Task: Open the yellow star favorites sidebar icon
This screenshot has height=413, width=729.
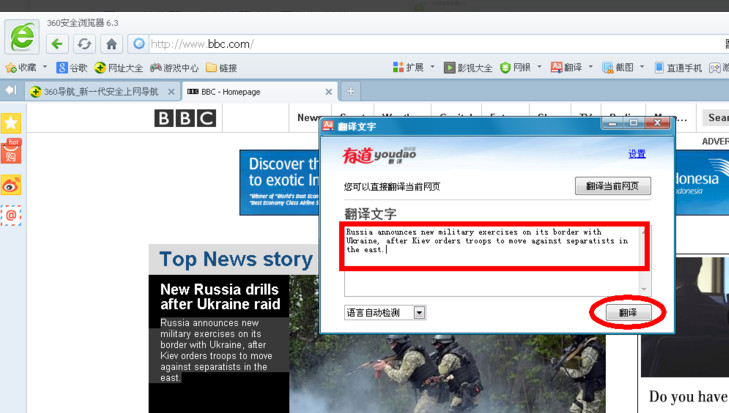Action: click(x=10, y=123)
